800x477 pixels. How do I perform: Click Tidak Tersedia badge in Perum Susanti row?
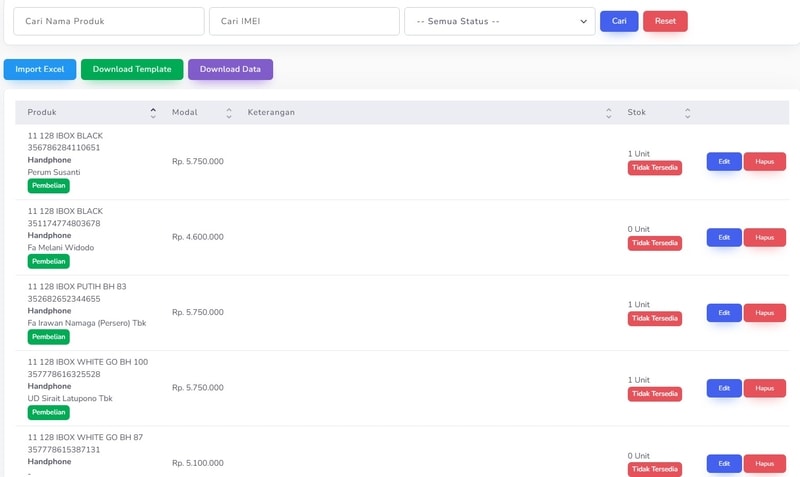point(655,168)
